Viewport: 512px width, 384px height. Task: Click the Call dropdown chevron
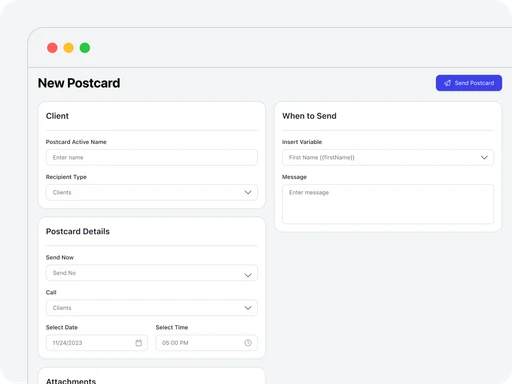248,308
